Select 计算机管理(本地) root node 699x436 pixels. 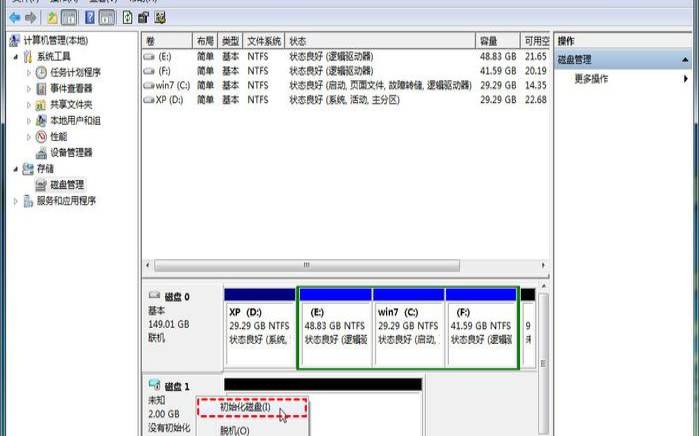click(55, 41)
